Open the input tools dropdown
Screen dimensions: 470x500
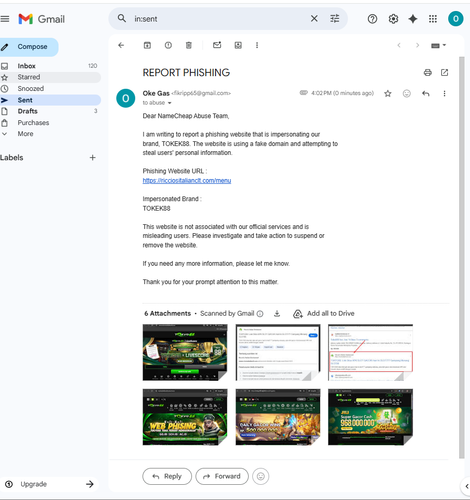pos(438,45)
